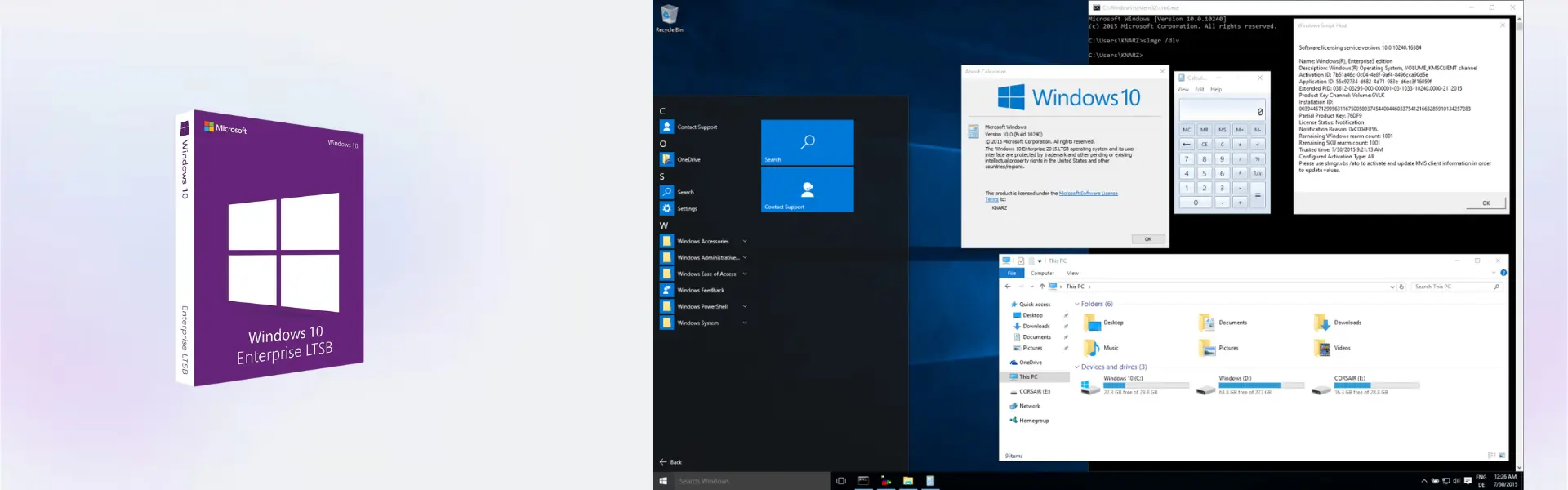The image size is (1568, 490).
Task: Click the 1/x reciprocal key
Action: coord(1258,173)
